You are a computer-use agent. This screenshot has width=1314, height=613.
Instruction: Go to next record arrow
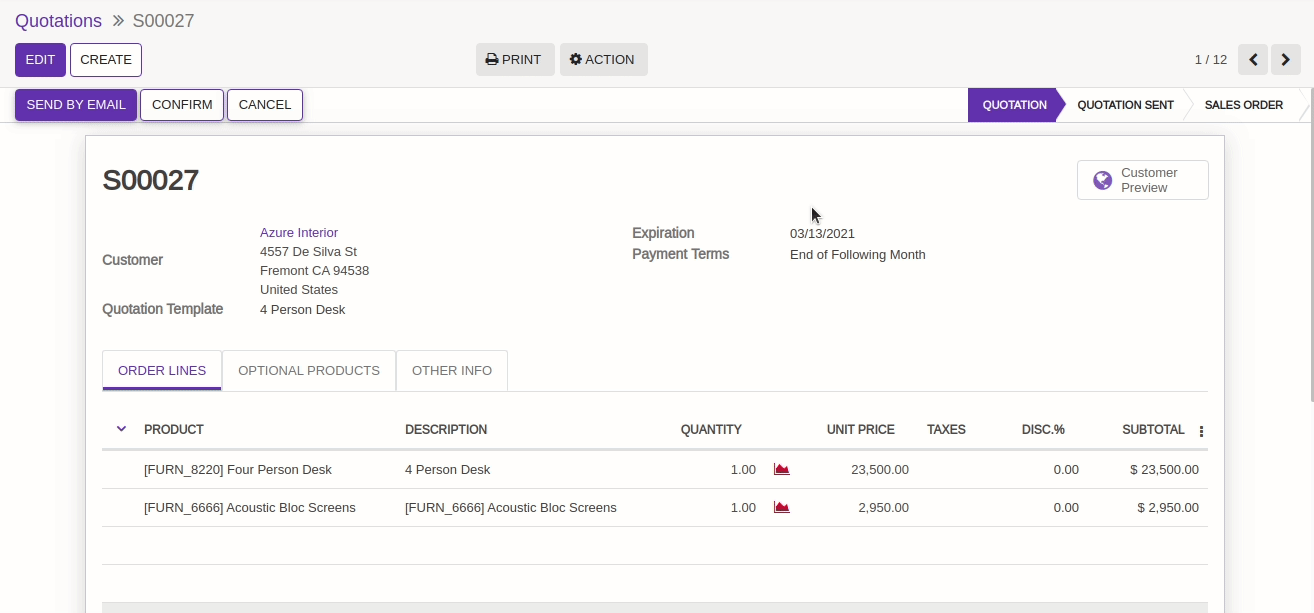[1286, 59]
